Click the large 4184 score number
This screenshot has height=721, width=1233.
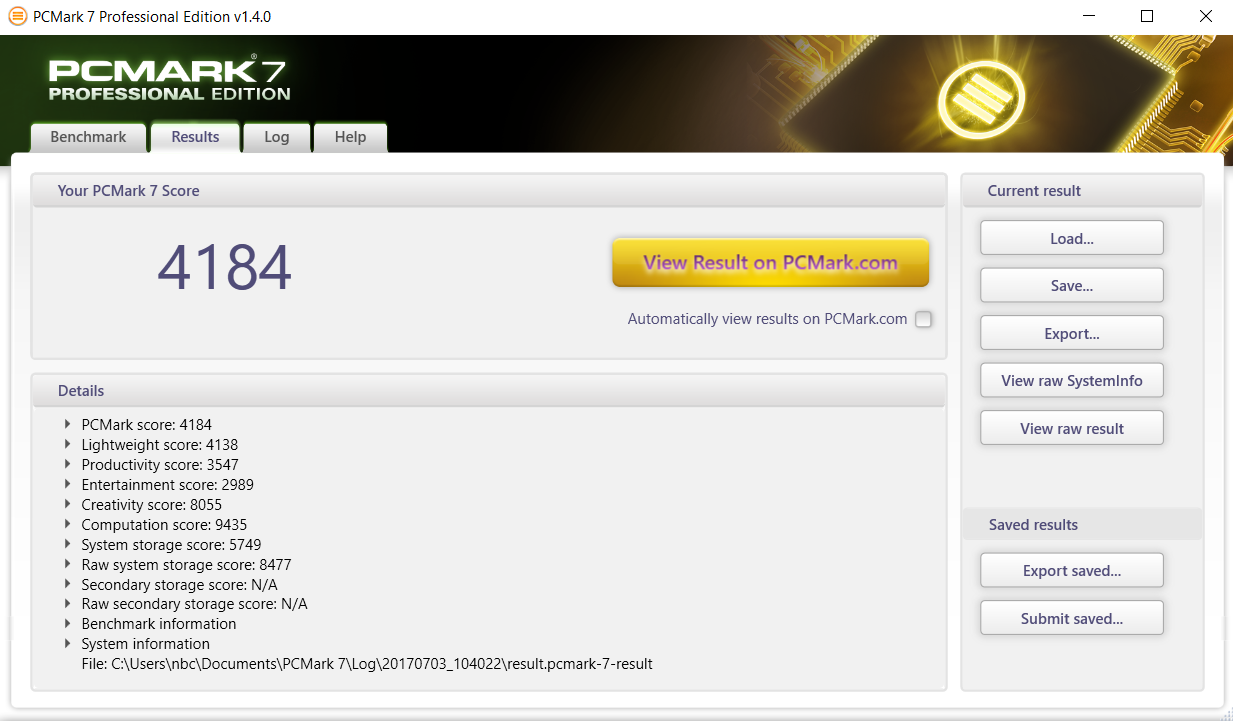pos(225,268)
